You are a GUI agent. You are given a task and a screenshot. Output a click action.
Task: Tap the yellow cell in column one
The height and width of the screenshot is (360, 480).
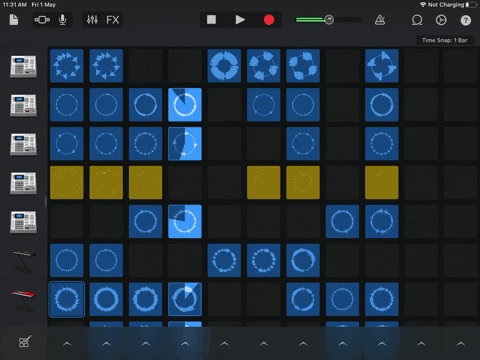pos(67,183)
